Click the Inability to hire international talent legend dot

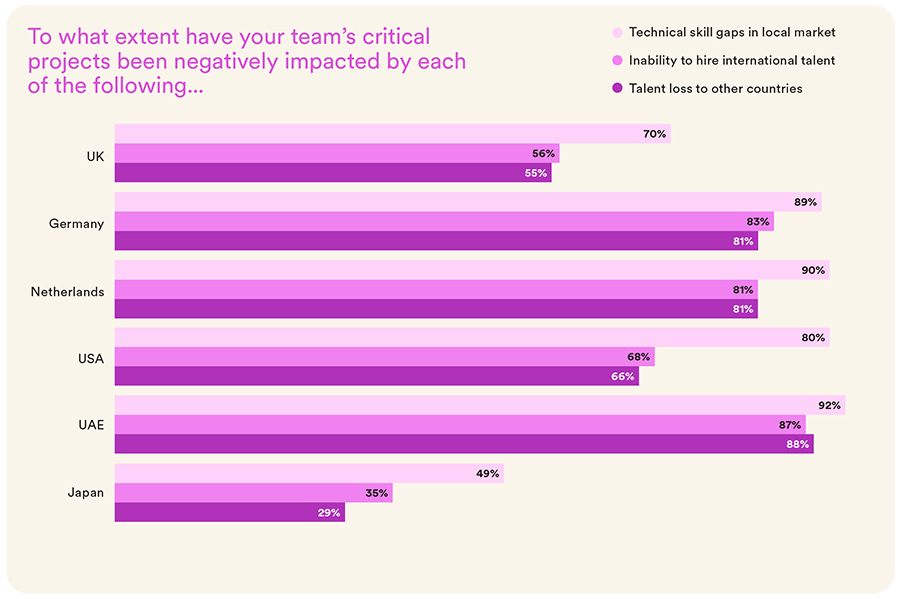pos(615,61)
